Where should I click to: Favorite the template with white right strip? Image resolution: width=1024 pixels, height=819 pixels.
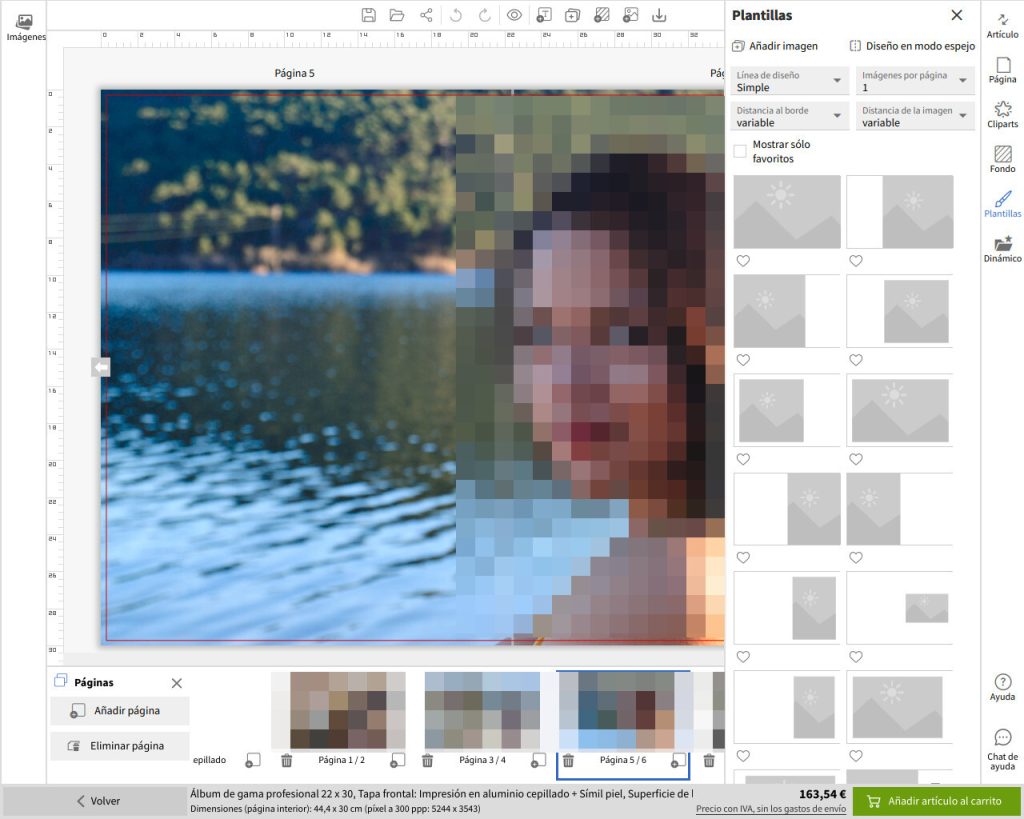(x=743, y=360)
